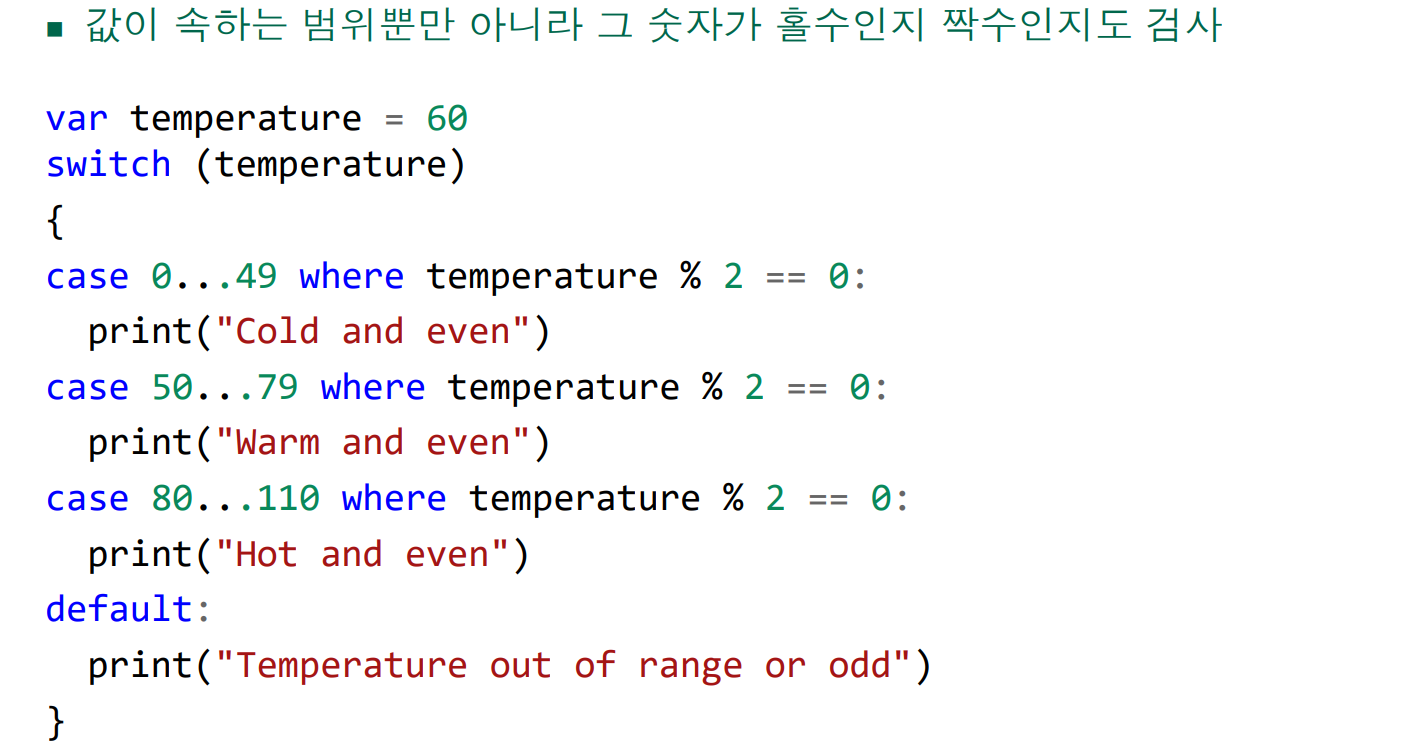This screenshot has width=1421, height=749.
Task: Click the range '50...79' in the second case
Action: 225,387
